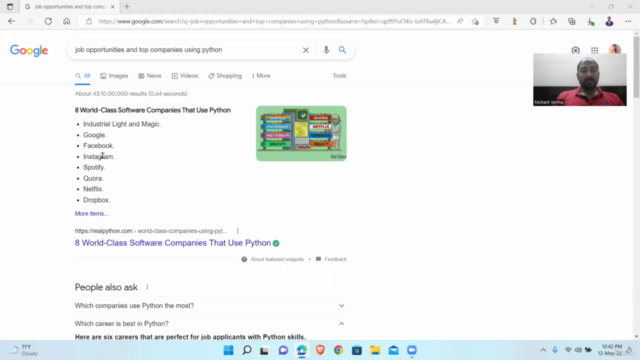Open the Favorites star list in toolbar
640x360 pixels.
point(553,21)
